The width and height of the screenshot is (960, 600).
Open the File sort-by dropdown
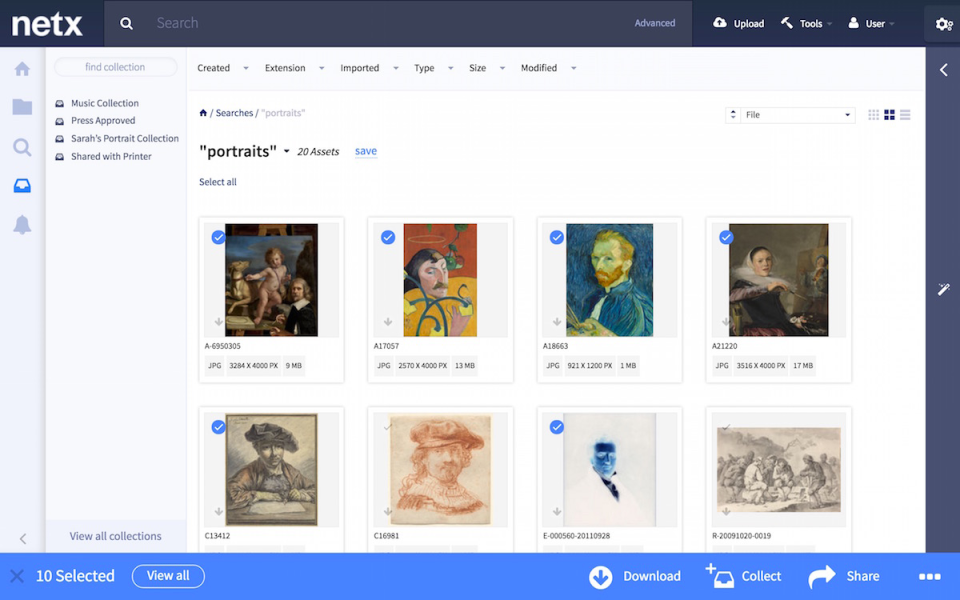(x=798, y=114)
